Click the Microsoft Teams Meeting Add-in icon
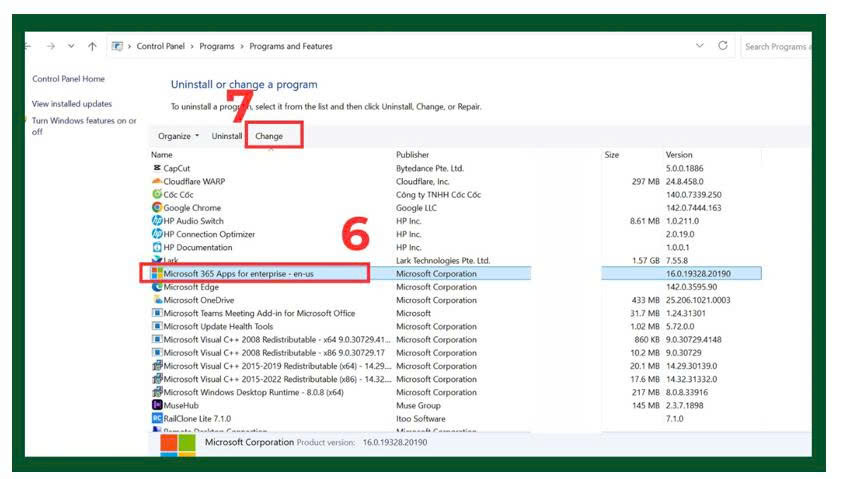Viewport: 845px width, 479px height. pyautogui.click(x=157, y=313)
